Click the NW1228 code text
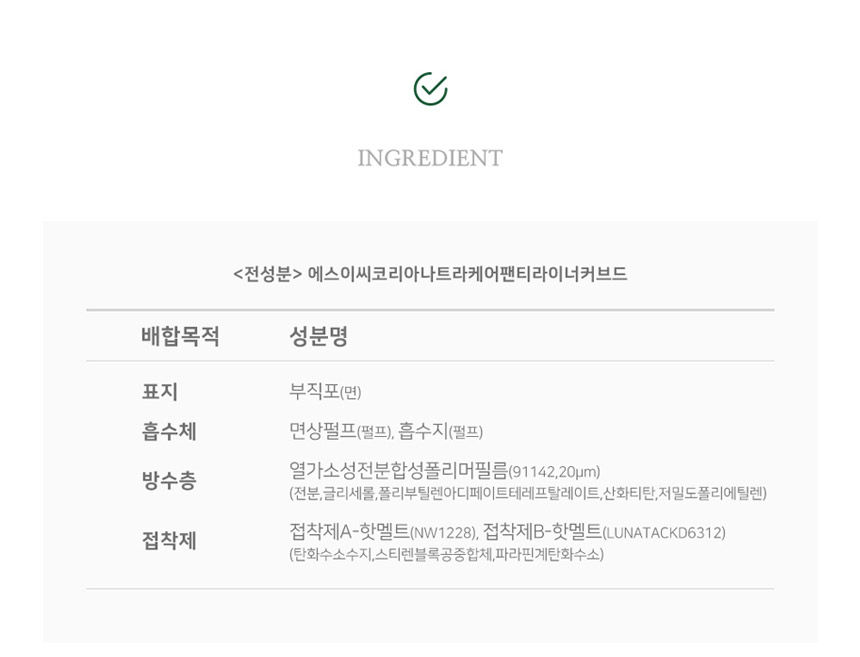 click(x=442, y=533)
